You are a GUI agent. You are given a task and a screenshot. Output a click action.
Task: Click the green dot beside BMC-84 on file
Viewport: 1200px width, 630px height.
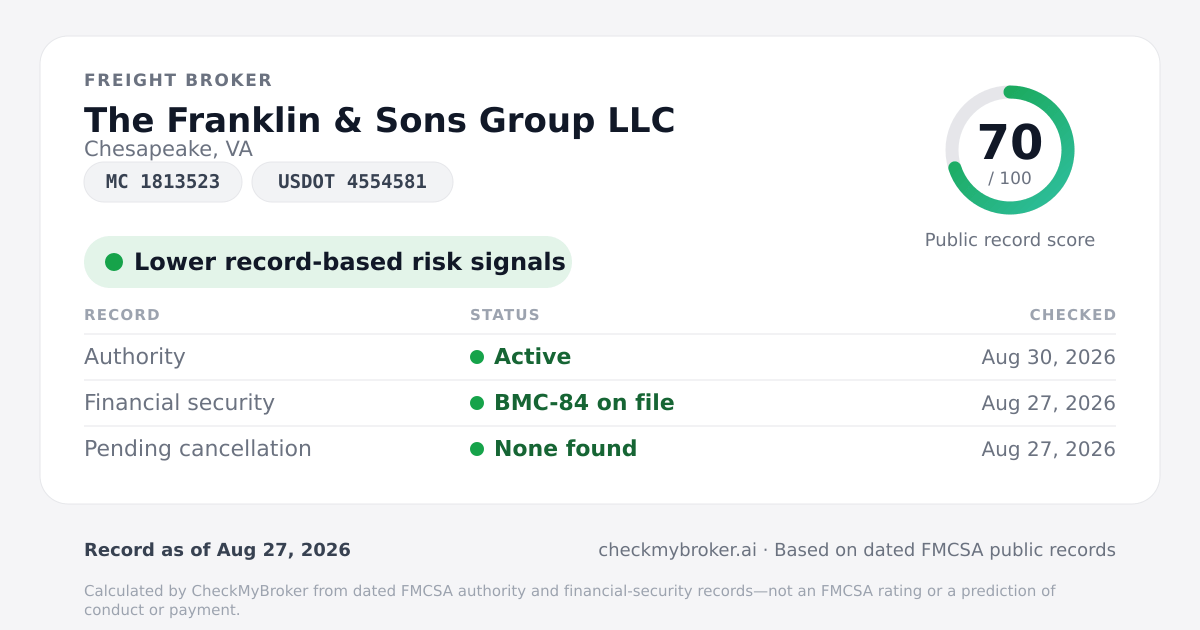coord(477,403)
